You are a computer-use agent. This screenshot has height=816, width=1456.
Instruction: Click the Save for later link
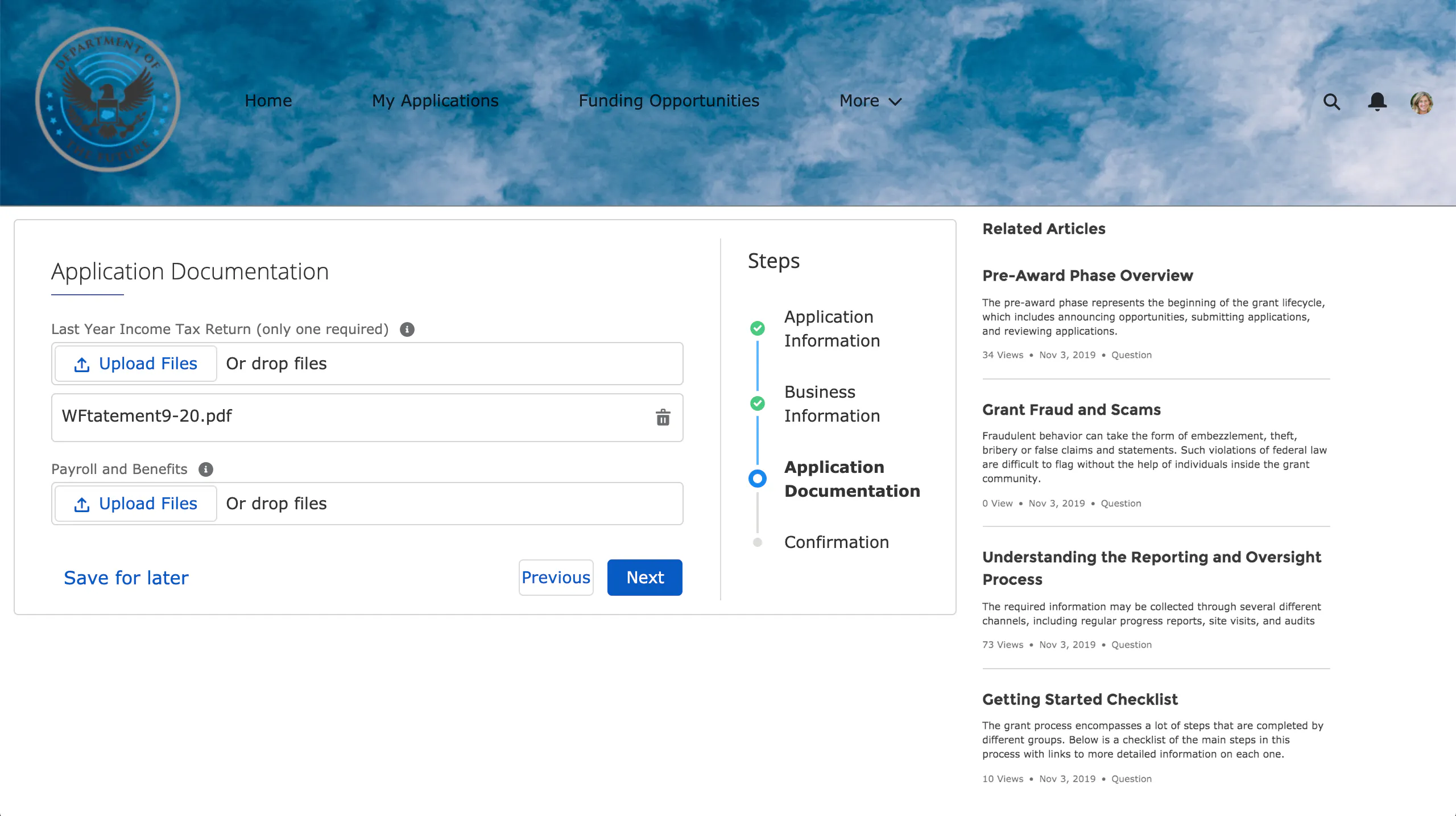[126, 578]
